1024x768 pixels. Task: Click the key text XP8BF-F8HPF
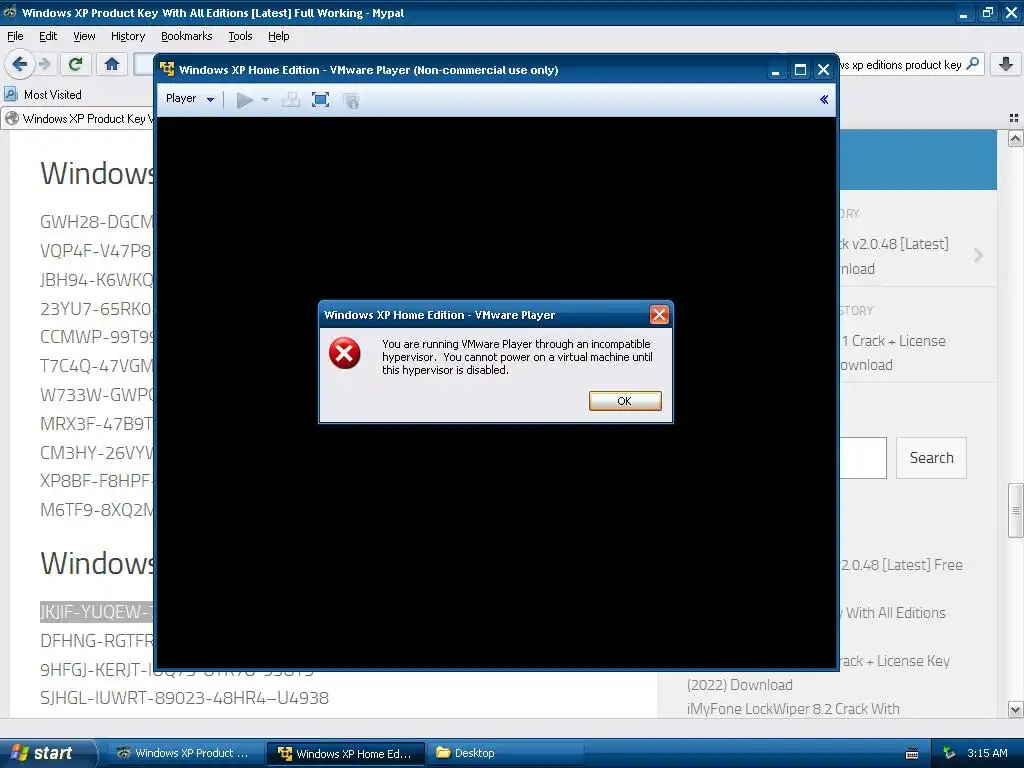tap(96, 481)
